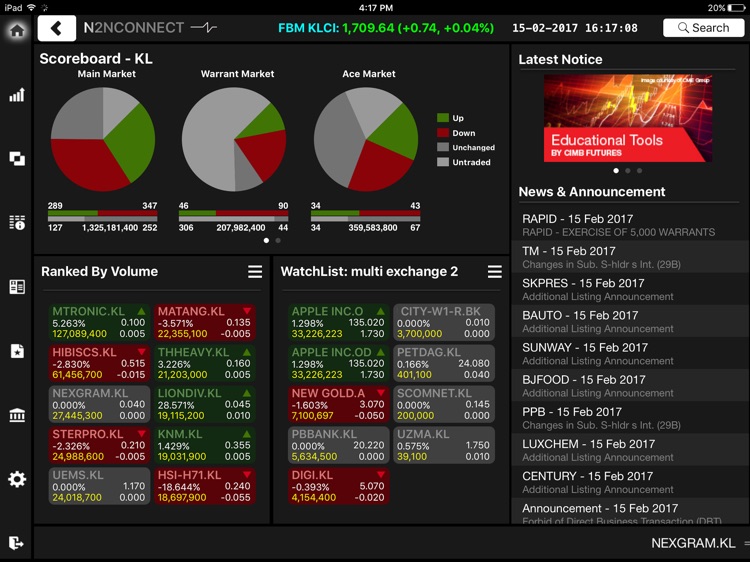Tap the N2NCONNECT pulse line icon
The width and height of the screenshot is (750, 562).
(x=204, y=28)
